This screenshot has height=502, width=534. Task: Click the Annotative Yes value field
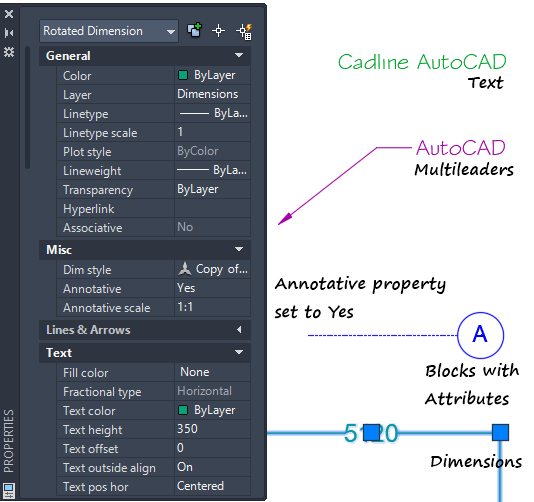point(213,288)
